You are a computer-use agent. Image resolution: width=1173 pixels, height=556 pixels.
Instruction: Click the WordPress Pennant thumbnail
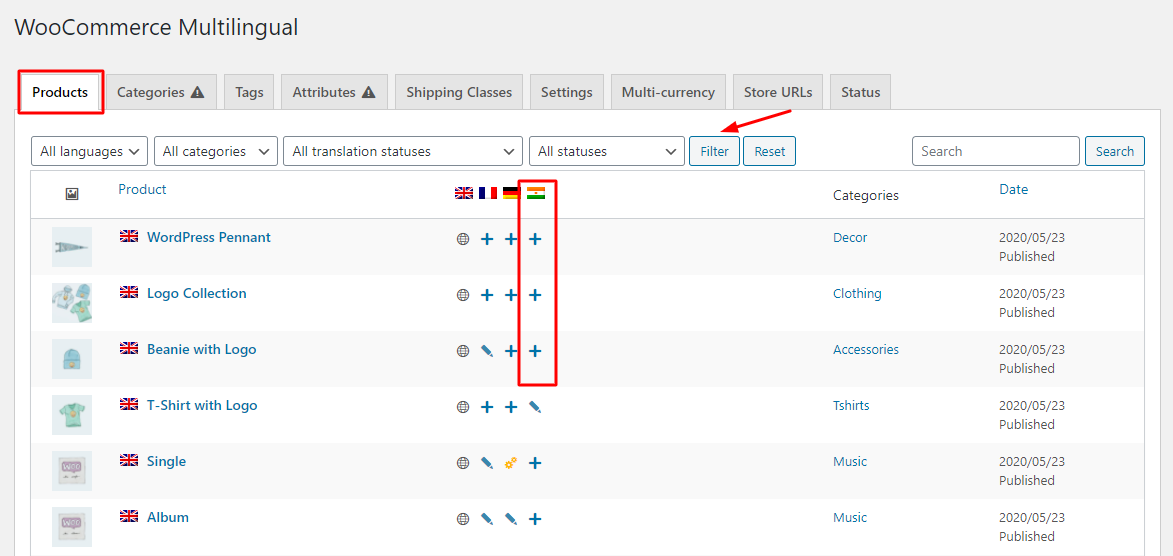coord(72,247)
